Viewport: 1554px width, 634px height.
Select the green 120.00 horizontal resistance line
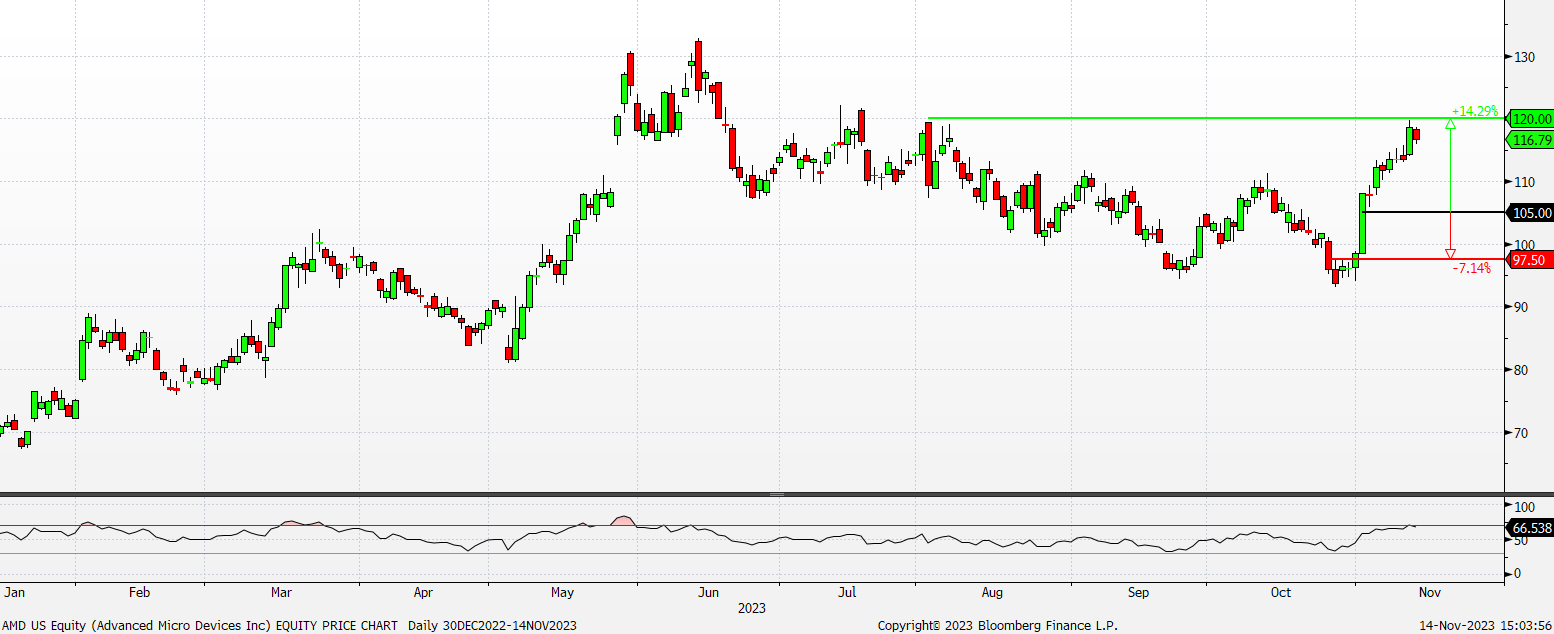(x=1215, y=119)
